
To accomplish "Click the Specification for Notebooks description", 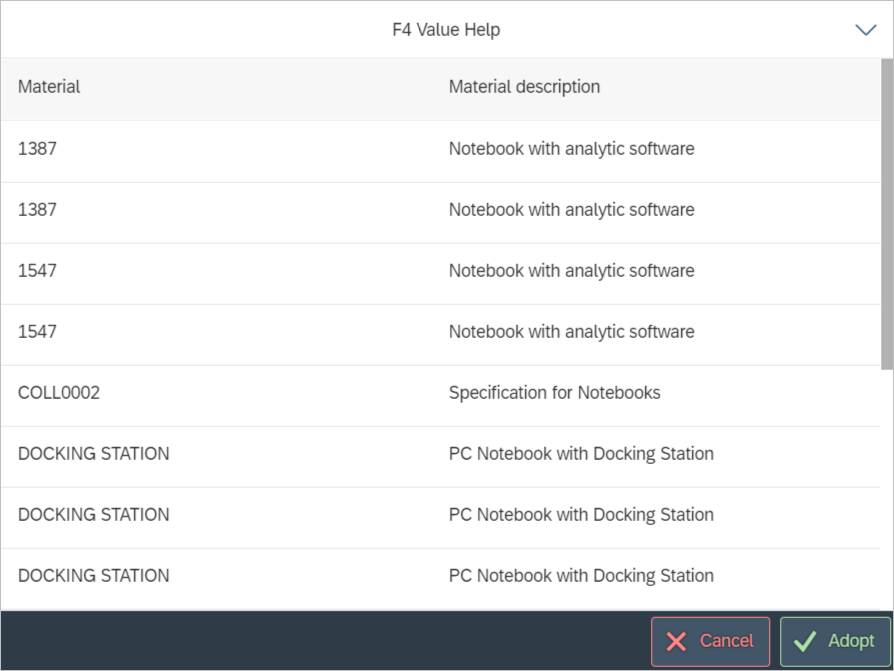I will point(554,393).
